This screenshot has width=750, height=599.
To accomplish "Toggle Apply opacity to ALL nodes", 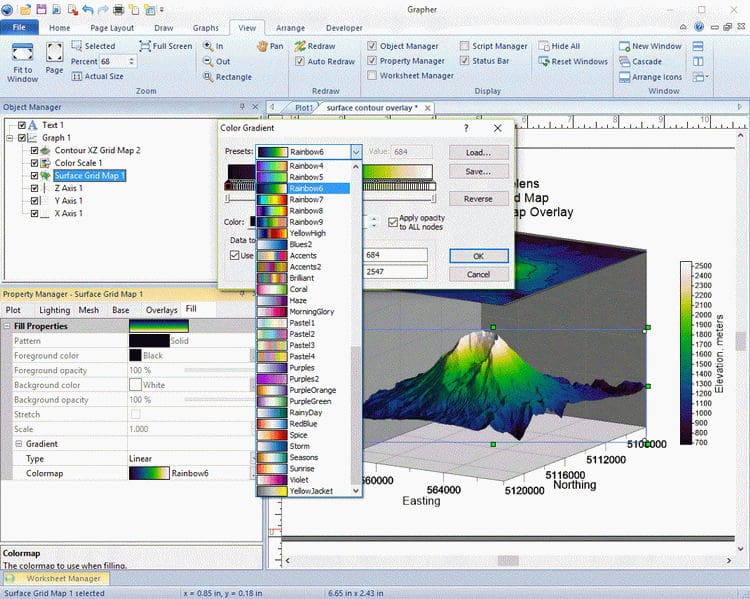I will coord(393,222).
